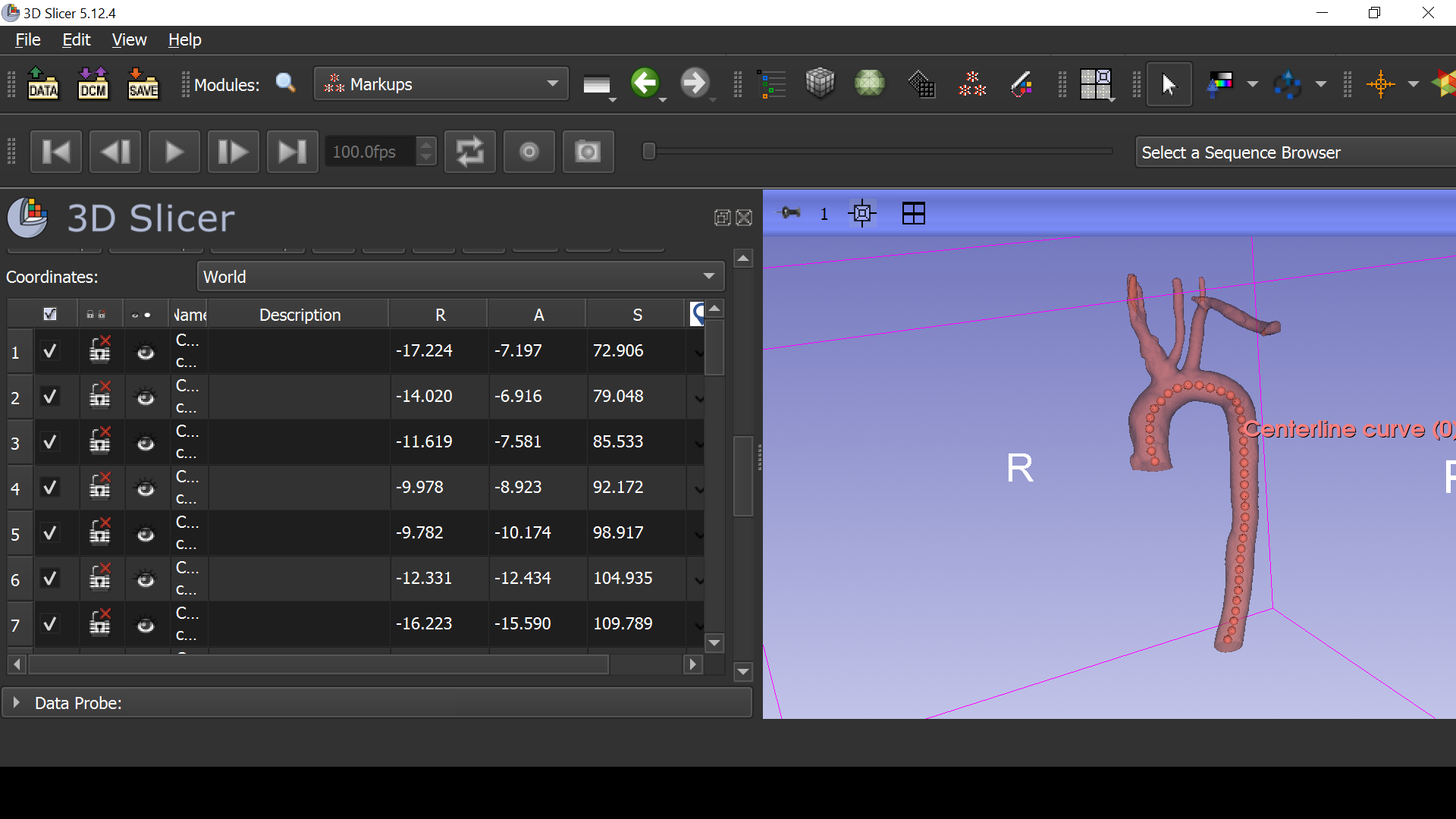Click sequence record button
This screenshot has width=1456, height=819.
pos(529,152)
